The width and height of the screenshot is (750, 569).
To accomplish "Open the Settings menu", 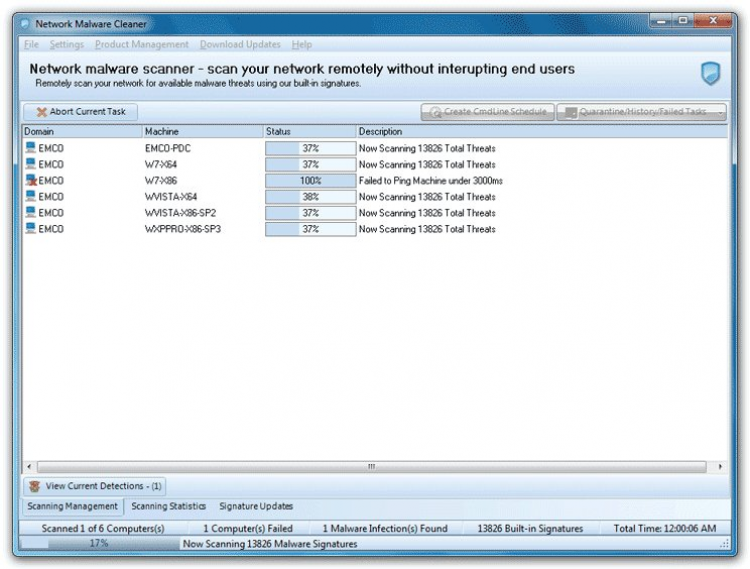I will click(x=66, y=44).
